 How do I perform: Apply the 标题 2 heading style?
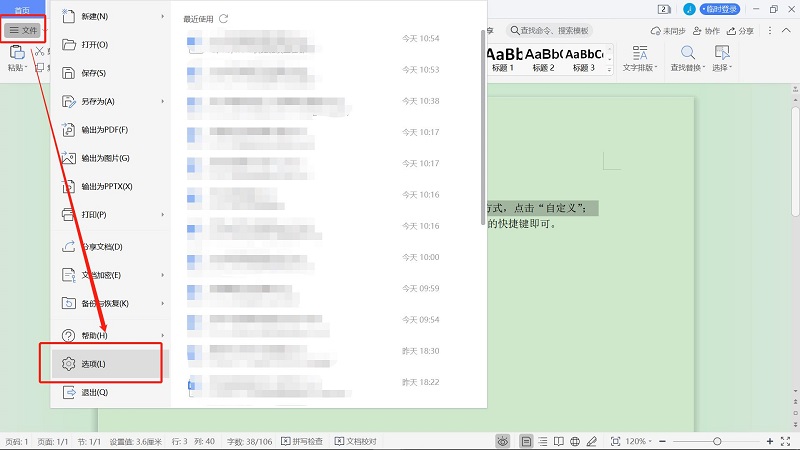tap(543, 60)
